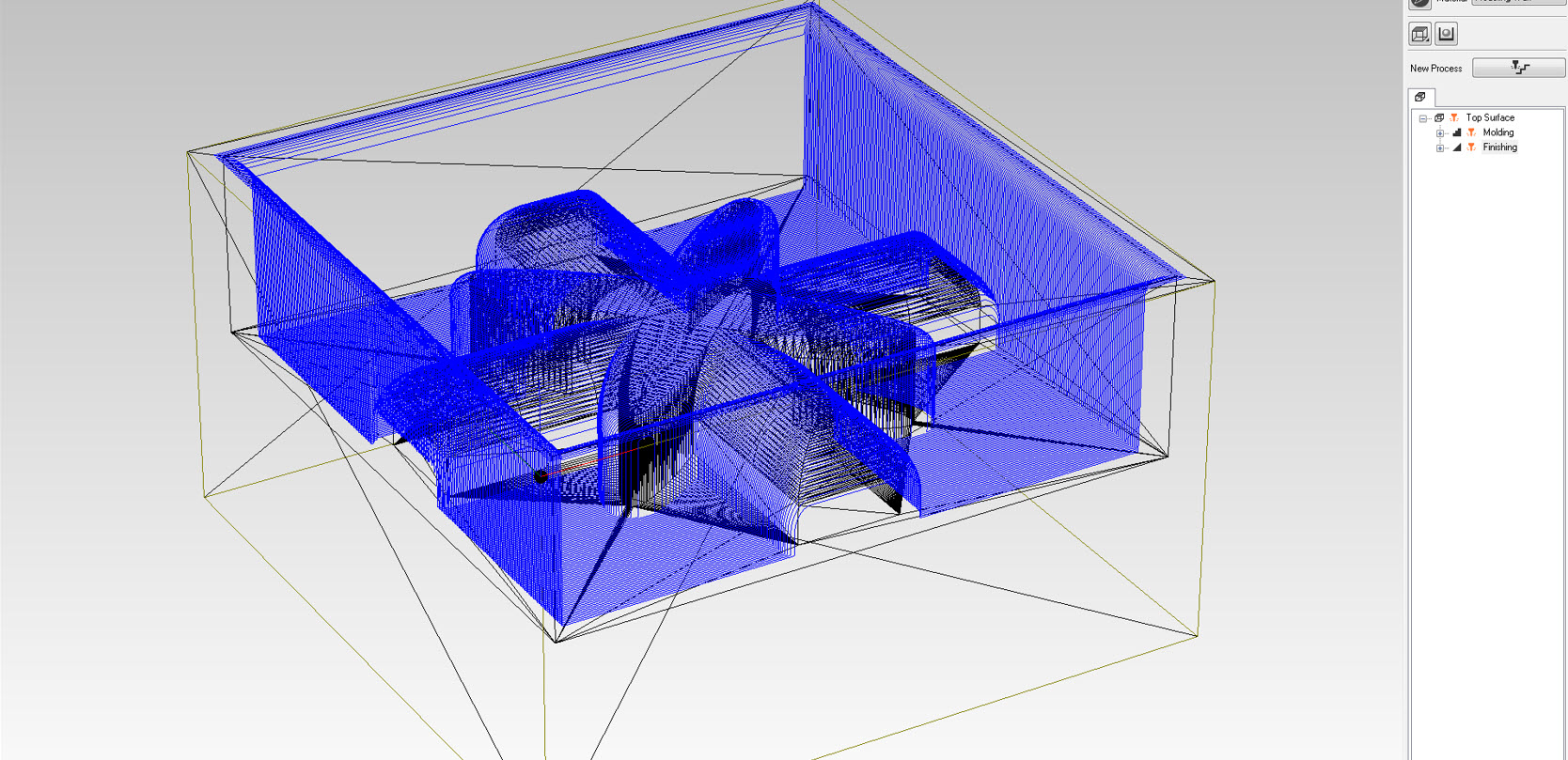Screen dimensions: 1568x760
Task: Open the material dropdown at top
Action: pyautogui.click(x=1518, y=2)
